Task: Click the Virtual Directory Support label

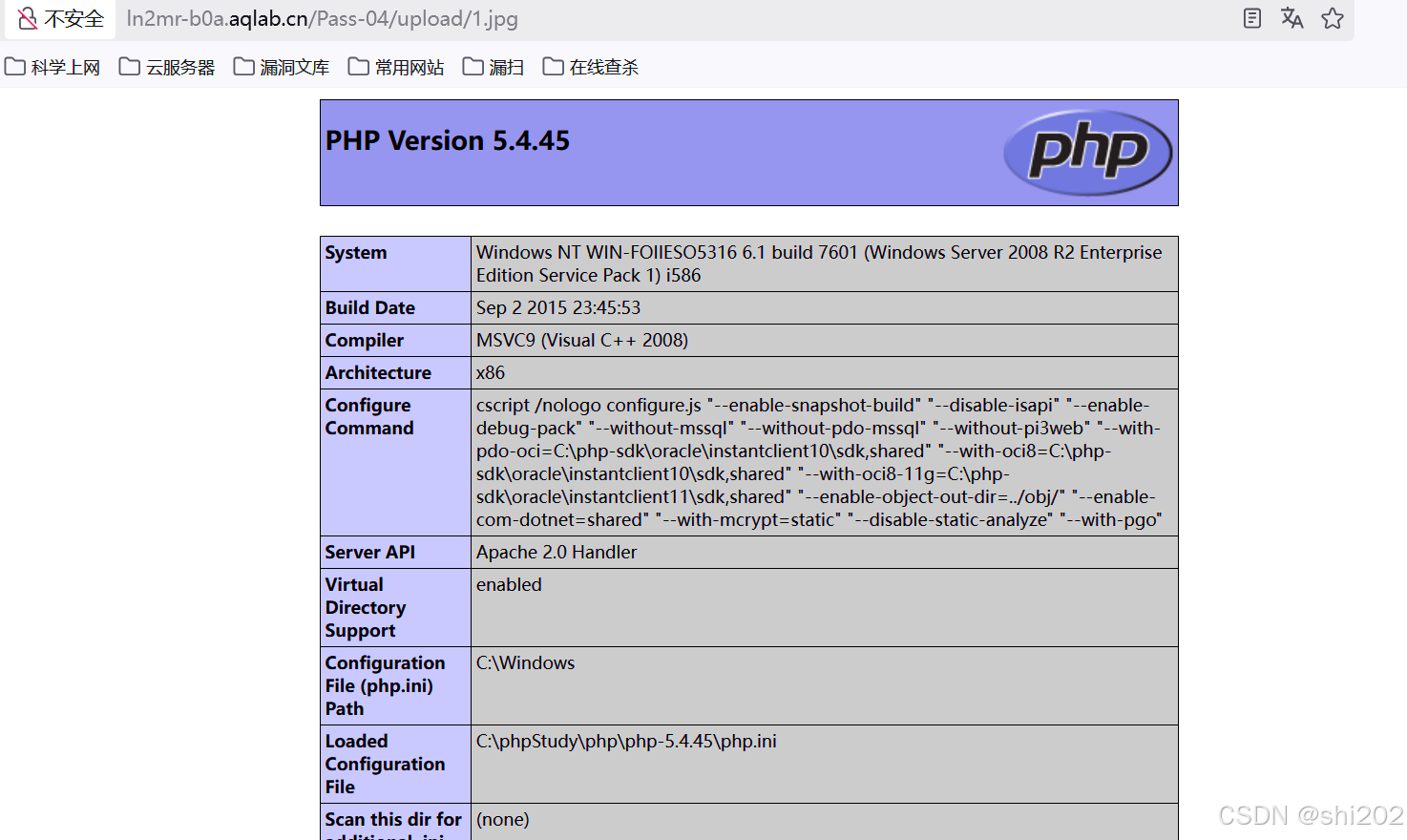Action: point(366,607)
